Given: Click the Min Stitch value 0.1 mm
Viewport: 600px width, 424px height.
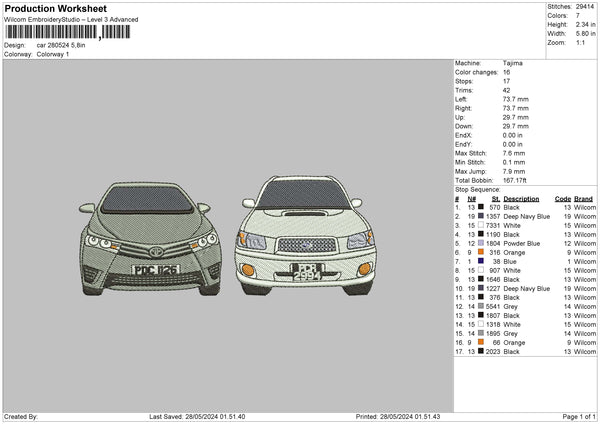Looking at the screenshot, I should (x=514, y=162).
